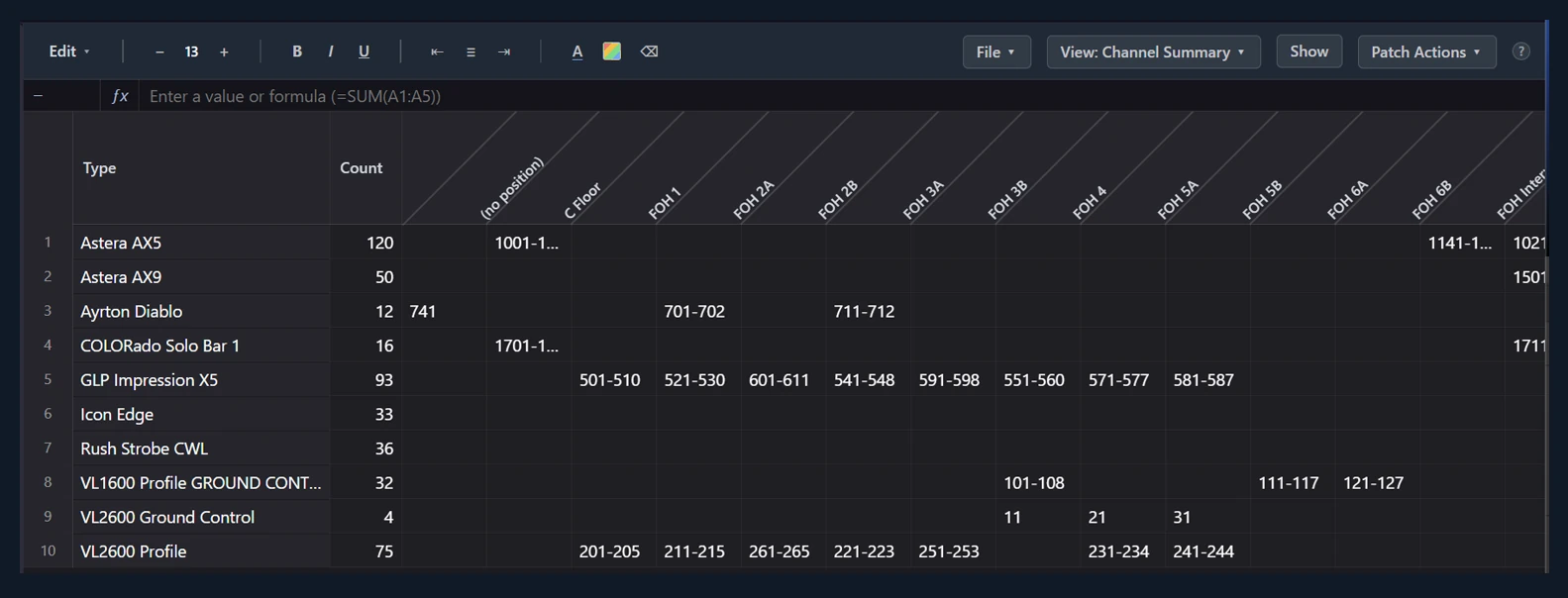
Task: Toggle italic formatting
Action: 331,51
